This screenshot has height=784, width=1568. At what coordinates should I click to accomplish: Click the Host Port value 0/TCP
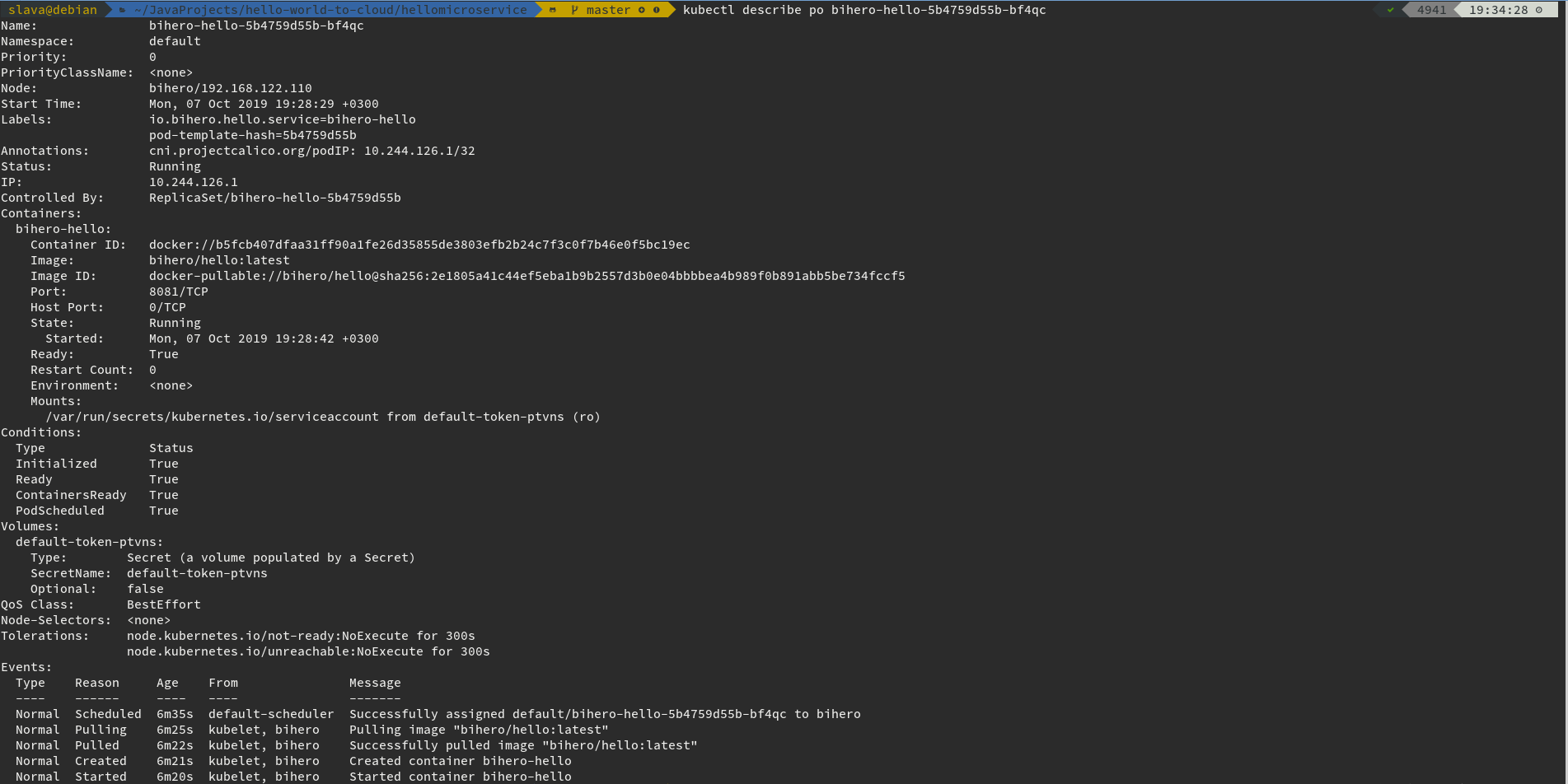[167, 307]
